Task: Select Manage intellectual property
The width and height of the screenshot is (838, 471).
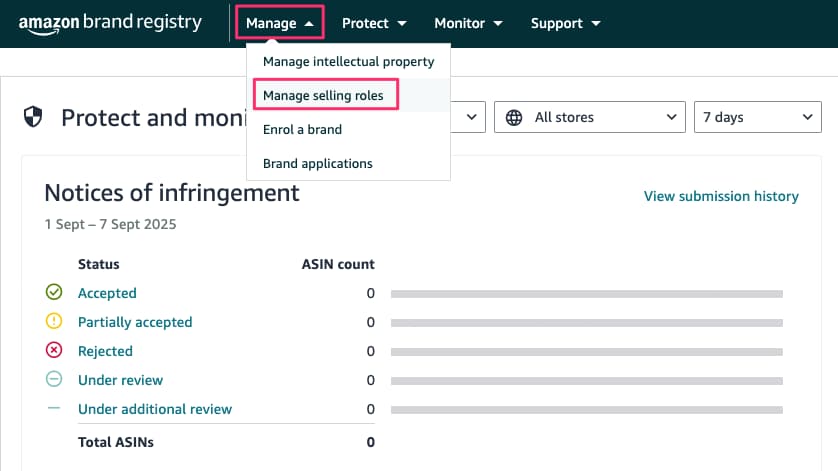Action: coord(348,61)
